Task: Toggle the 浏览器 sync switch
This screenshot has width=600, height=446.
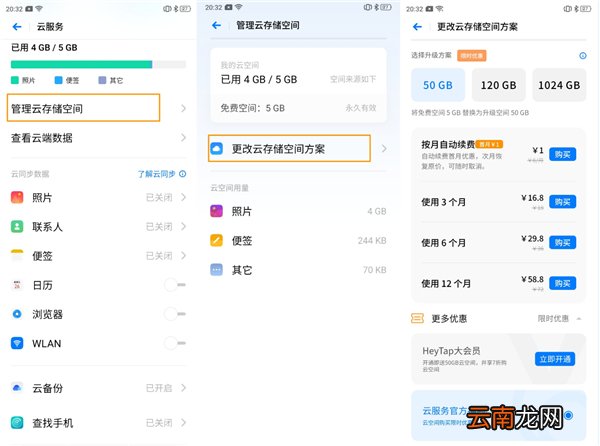Action: [x=175, y=314]
